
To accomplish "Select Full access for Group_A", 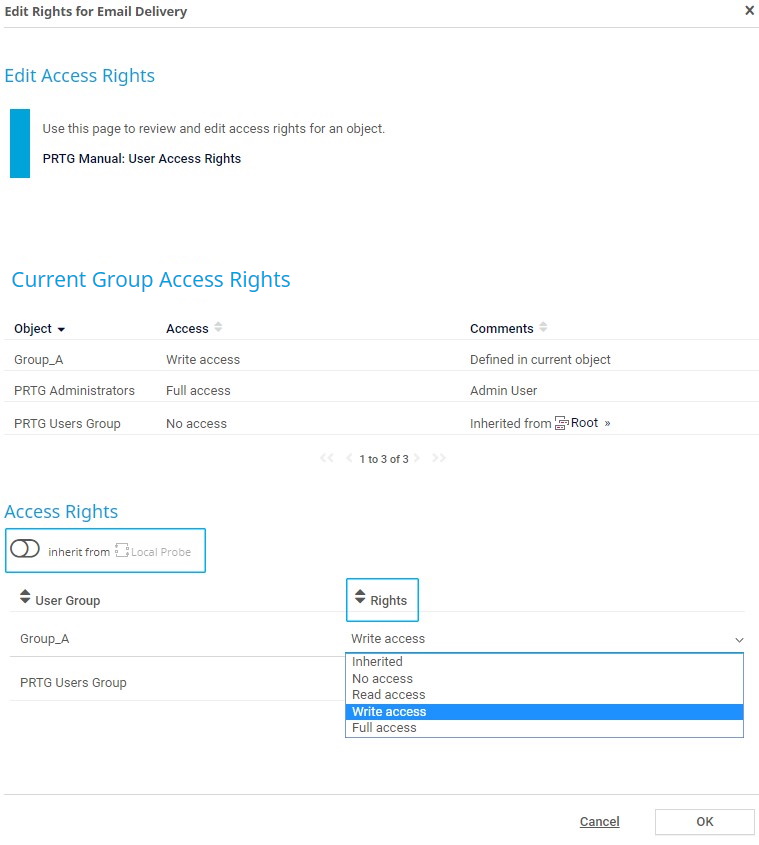I will point(384,728).
